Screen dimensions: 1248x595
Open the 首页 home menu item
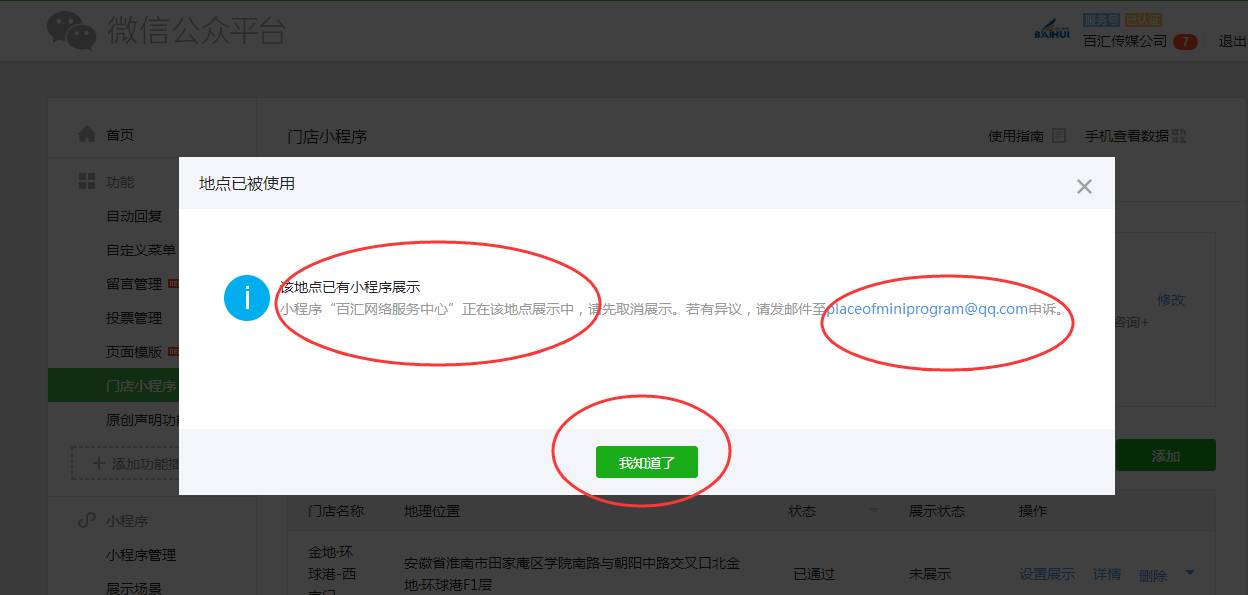[120, 135]
